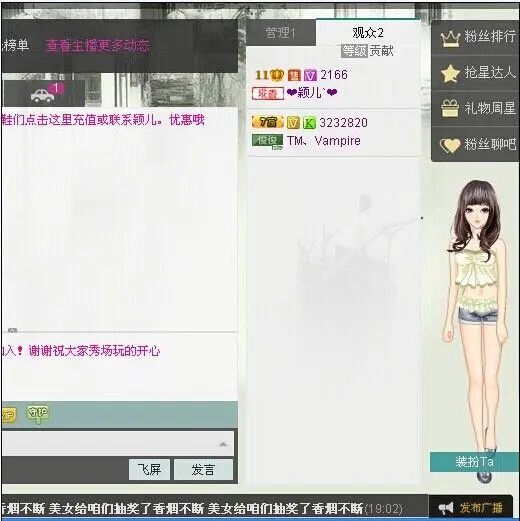Click the green tag before TM、Vampire
The height and width of the screenshot is (521, 520).
coord(267,141)
